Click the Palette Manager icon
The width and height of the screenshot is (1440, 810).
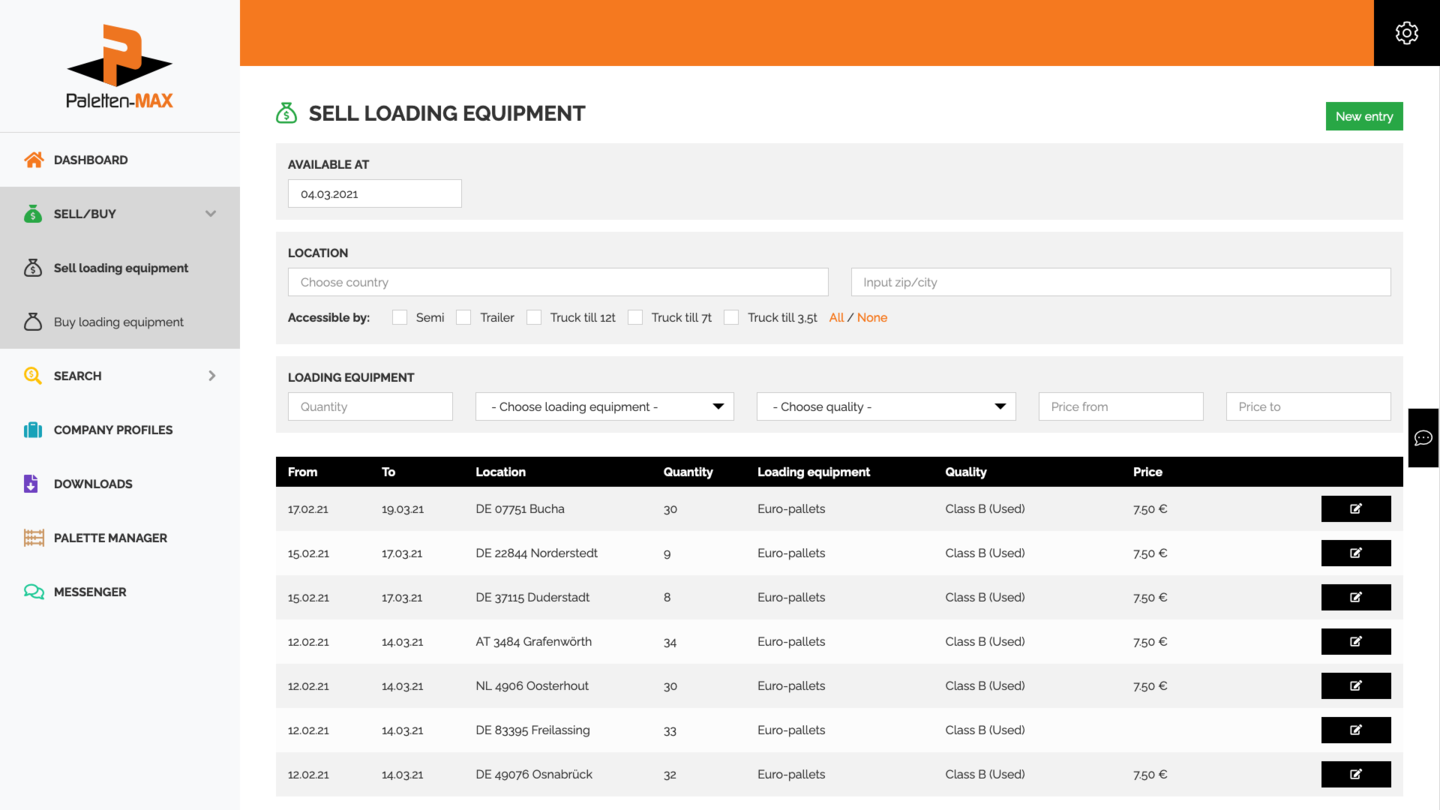(x=34, y=538)
